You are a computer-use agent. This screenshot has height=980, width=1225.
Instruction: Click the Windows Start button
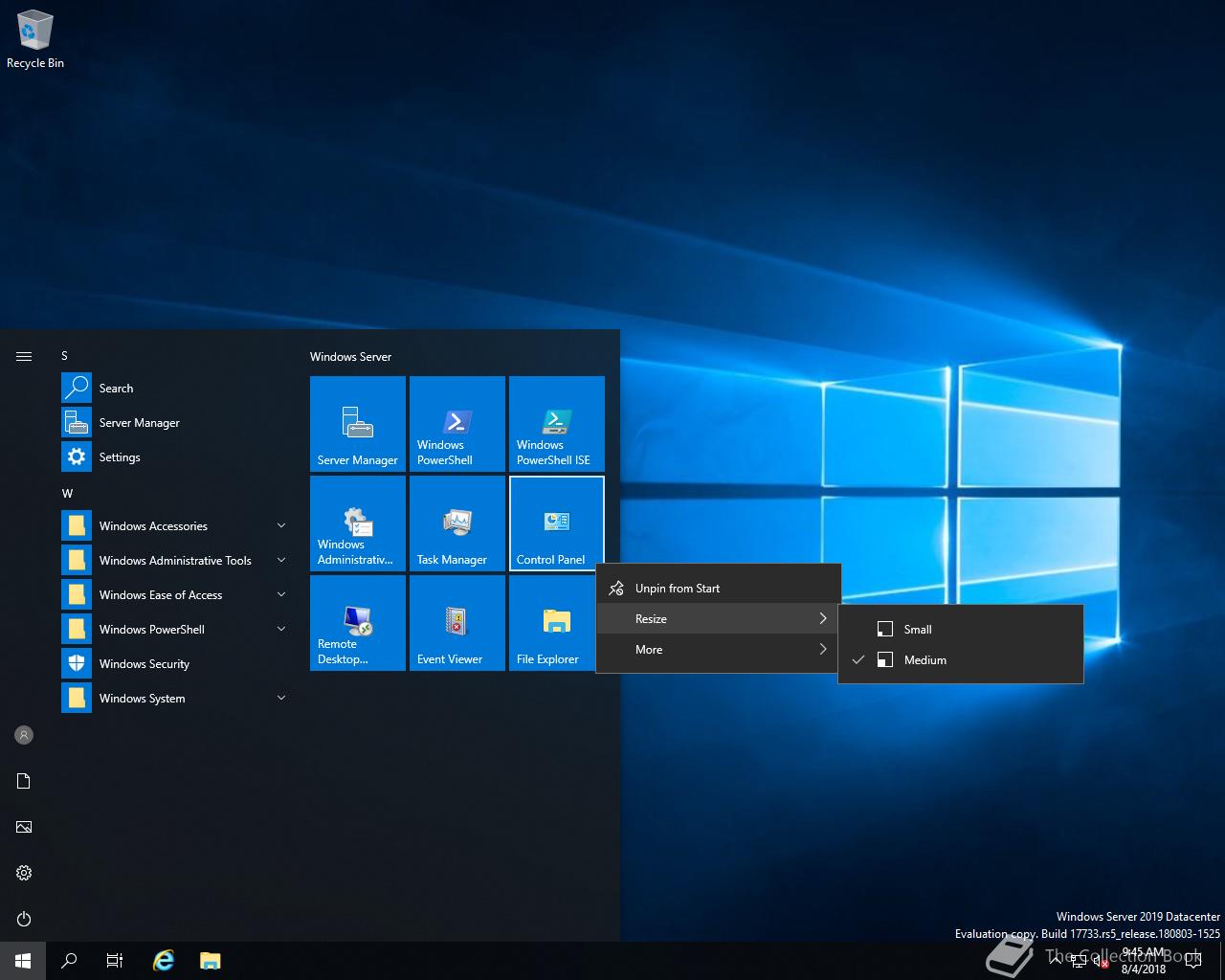click(23, 961)
